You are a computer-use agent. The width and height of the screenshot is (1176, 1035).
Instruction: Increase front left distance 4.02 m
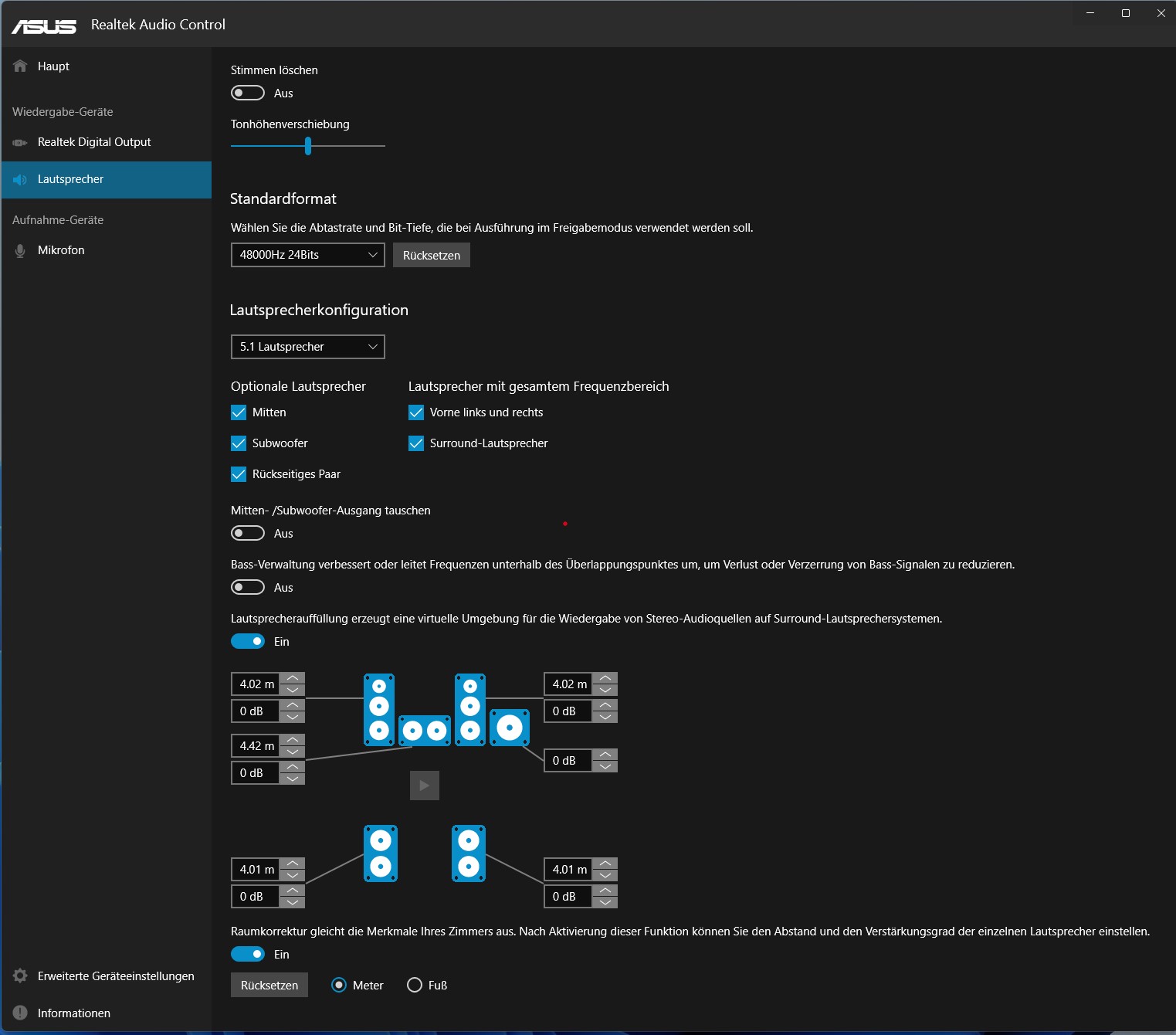[x=293, y=678]
